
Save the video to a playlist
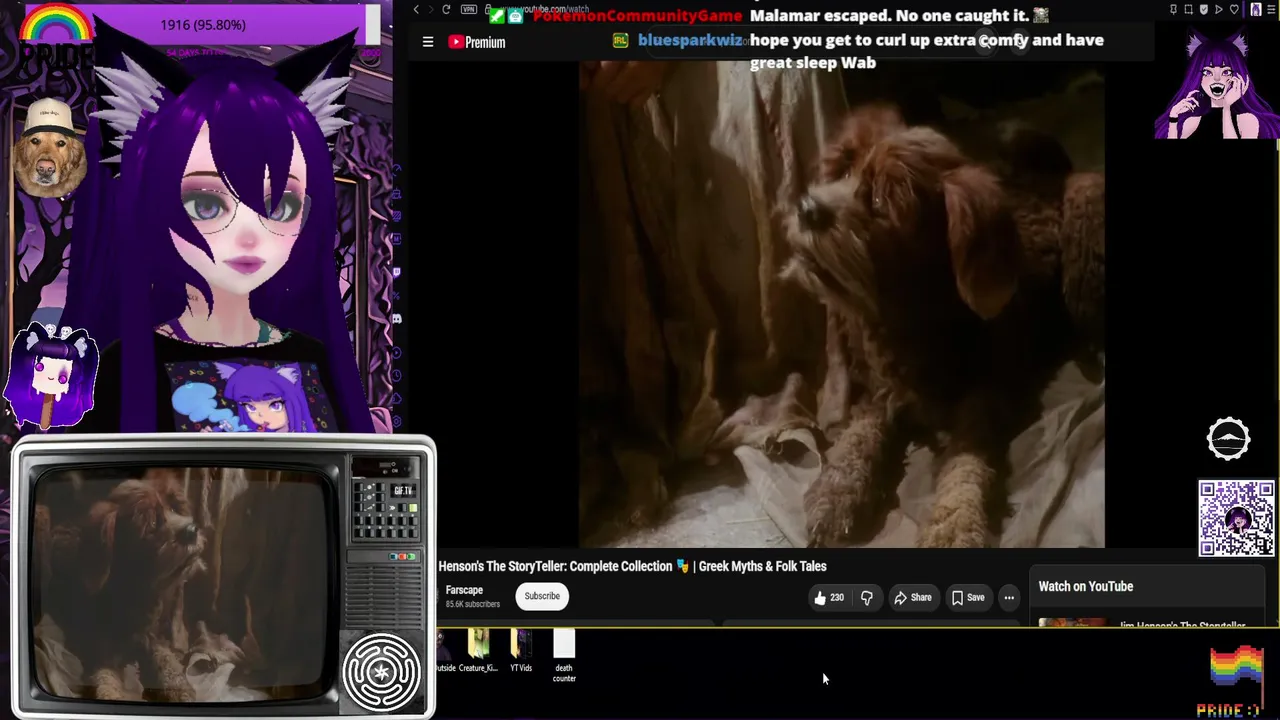[968, 598]
